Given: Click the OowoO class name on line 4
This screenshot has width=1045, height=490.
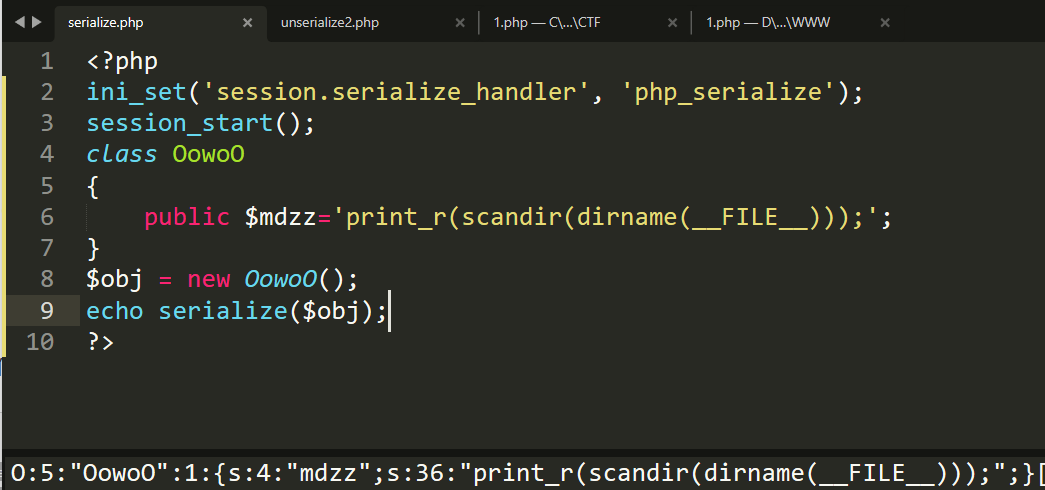Looking at the screenshot, I should pos(209,155).
